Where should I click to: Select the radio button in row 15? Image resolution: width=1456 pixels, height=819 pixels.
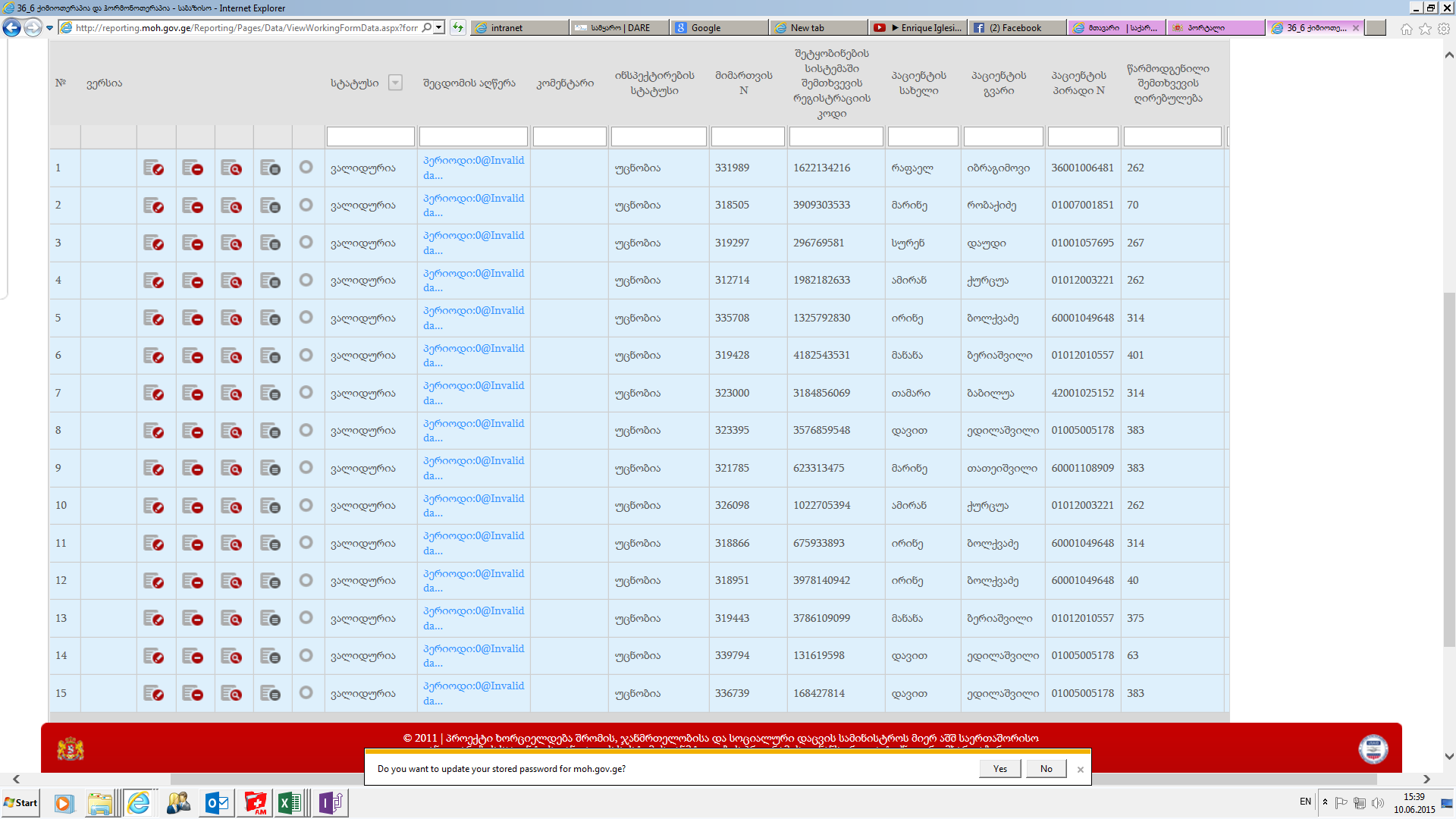click(306, 692)
